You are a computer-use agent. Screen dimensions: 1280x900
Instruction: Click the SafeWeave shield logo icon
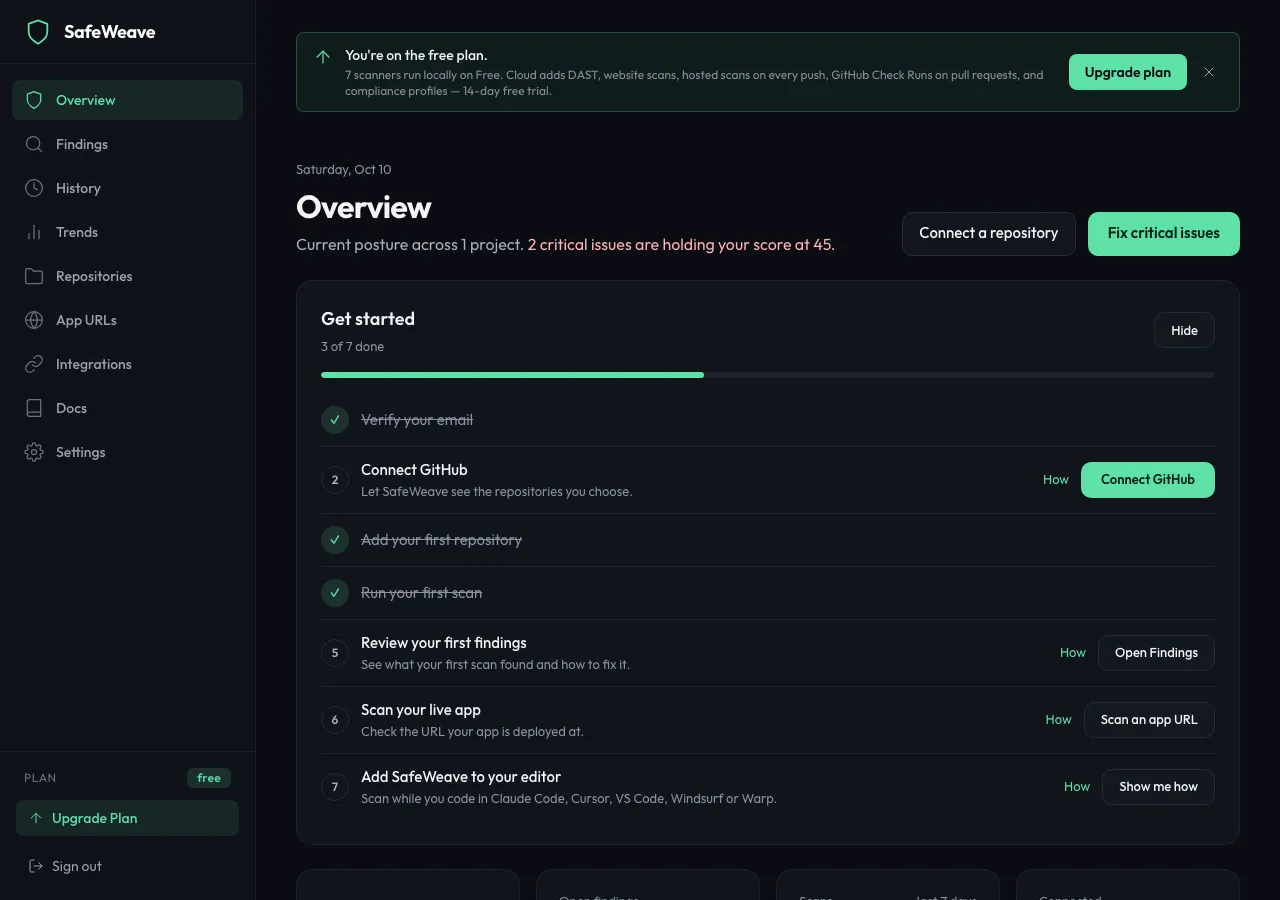(38, 32)
